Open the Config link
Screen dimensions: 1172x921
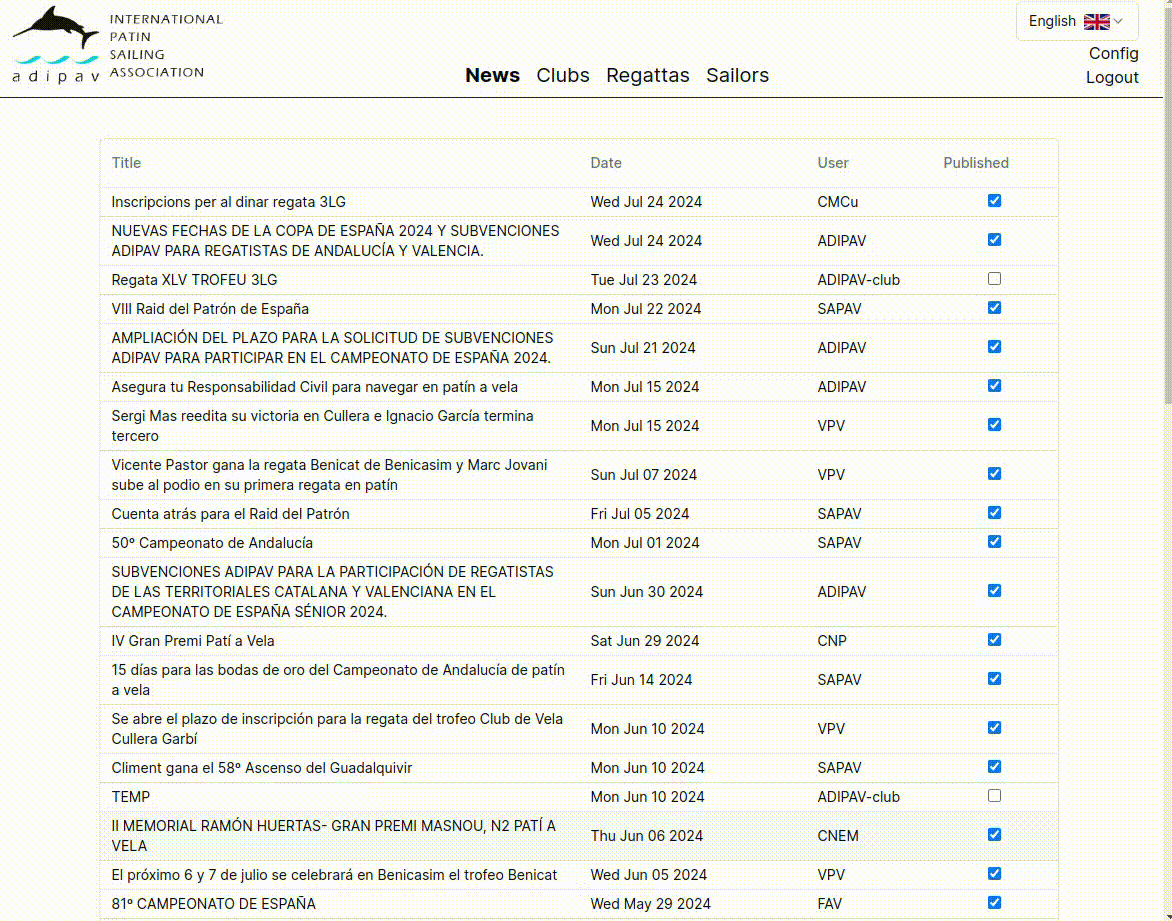coord(1113,53)
